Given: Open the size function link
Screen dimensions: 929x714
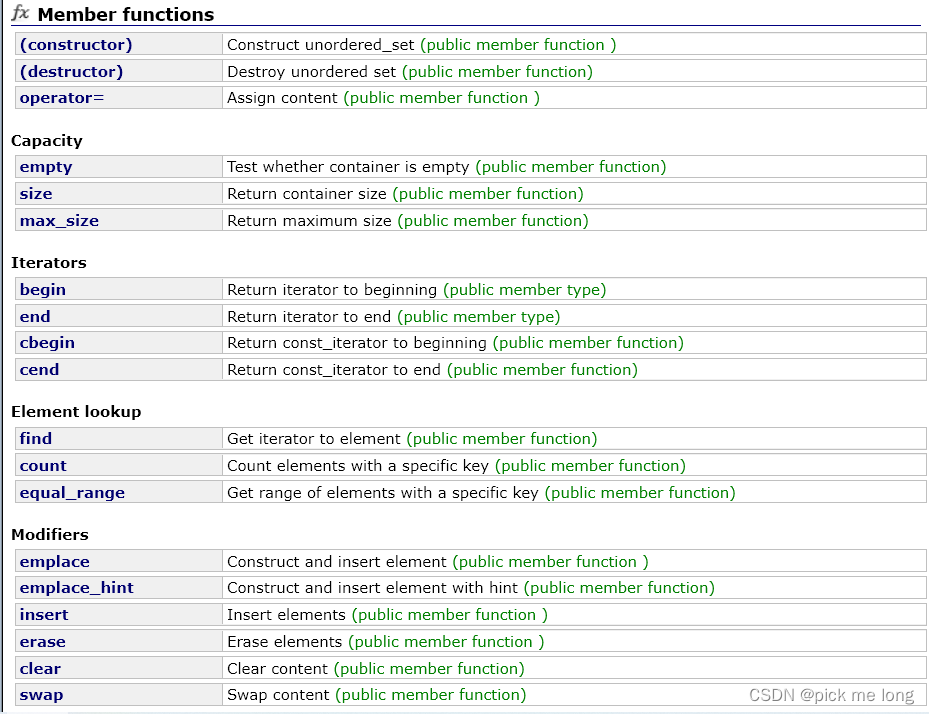Looking at the screenshot, I should click(36, 194).
